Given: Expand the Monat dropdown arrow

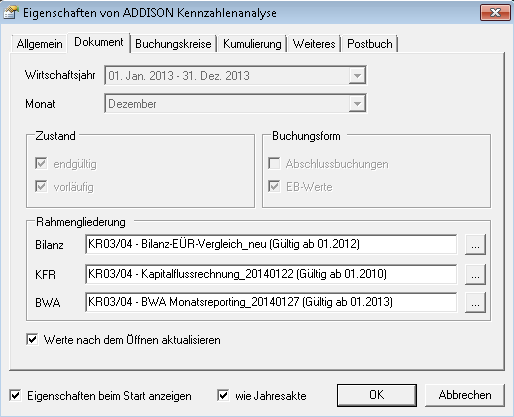Looking at the screenshot, I should pos(357,104).
